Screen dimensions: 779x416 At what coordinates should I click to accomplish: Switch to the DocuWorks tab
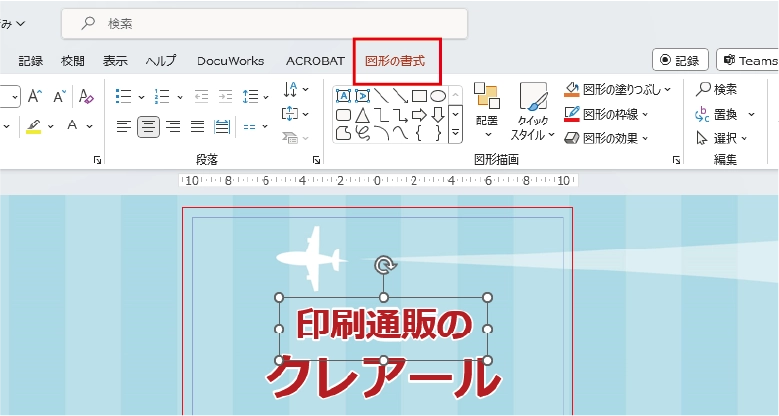pos(231,61)
